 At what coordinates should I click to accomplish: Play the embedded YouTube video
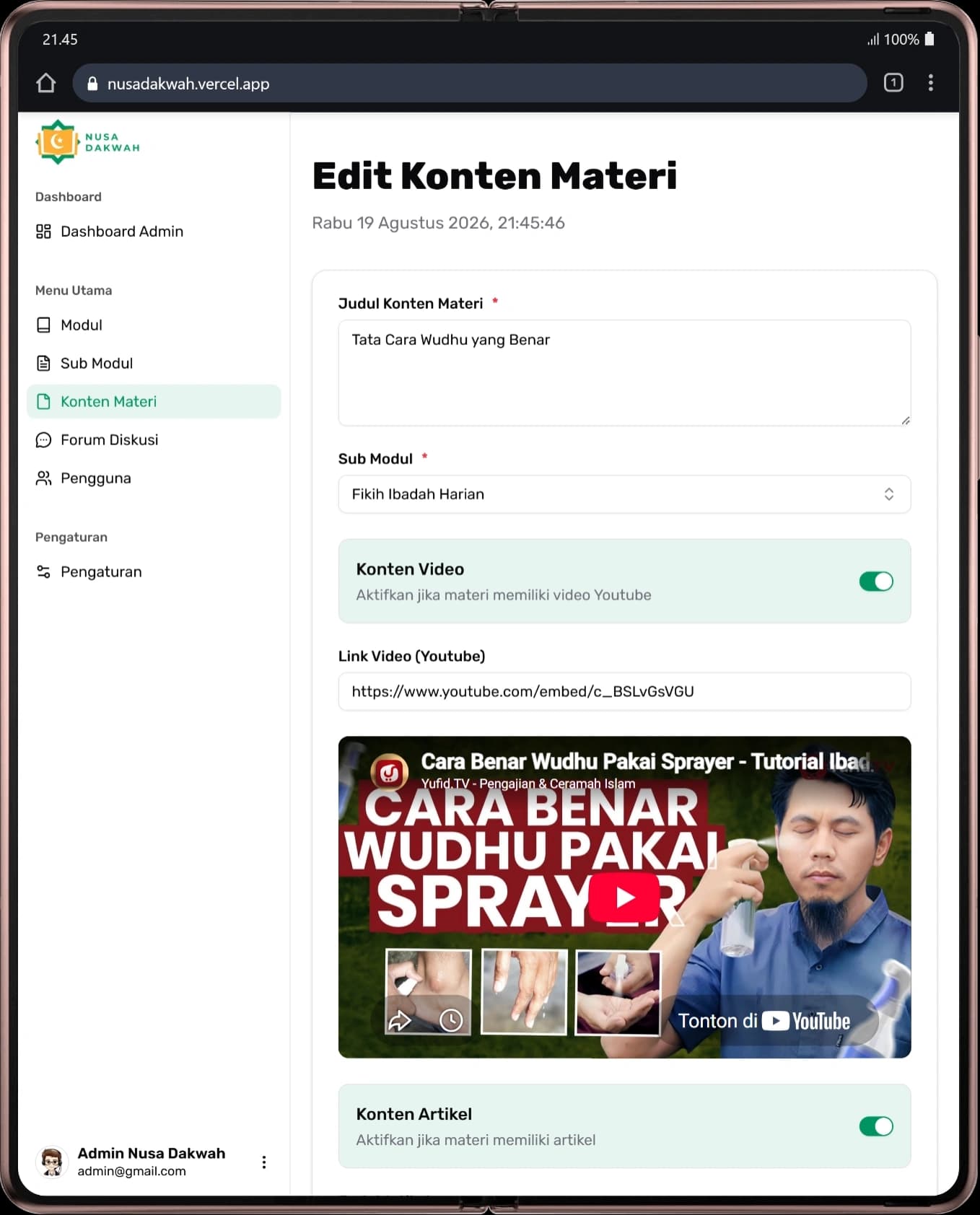click(x=625, y=898)
